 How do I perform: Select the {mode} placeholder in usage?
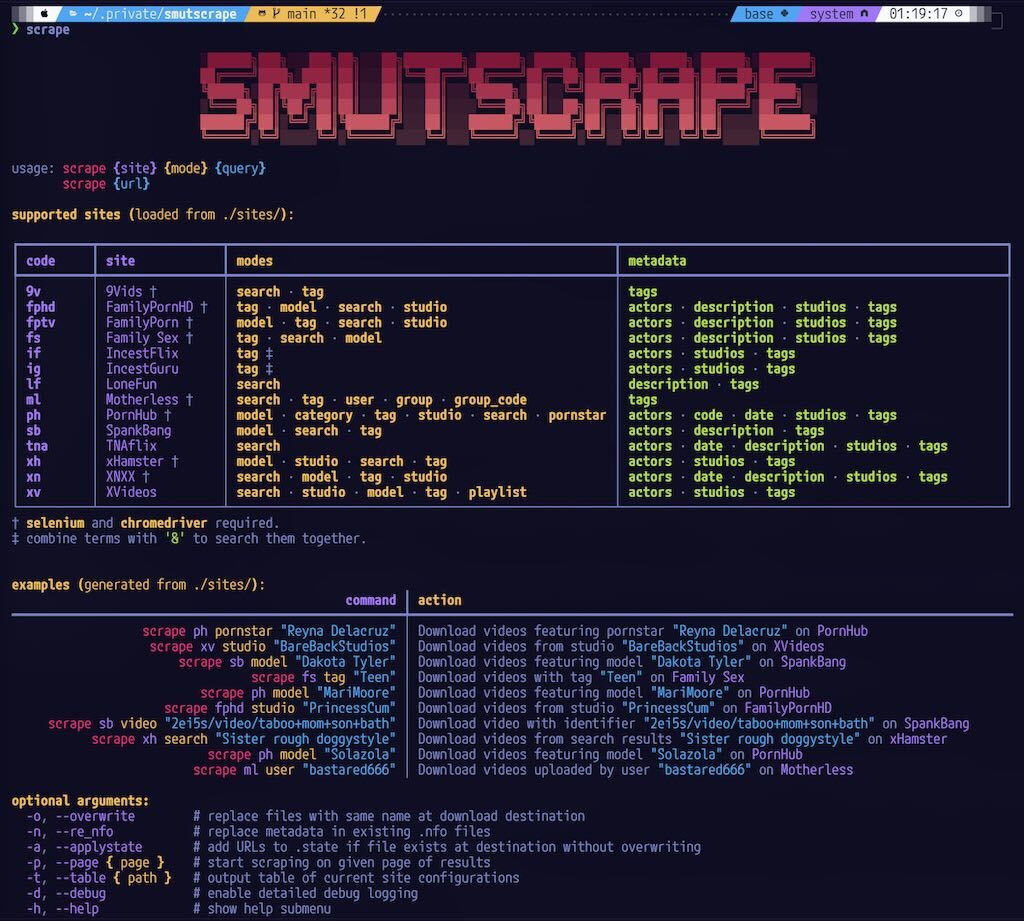(x=186, y=168)
